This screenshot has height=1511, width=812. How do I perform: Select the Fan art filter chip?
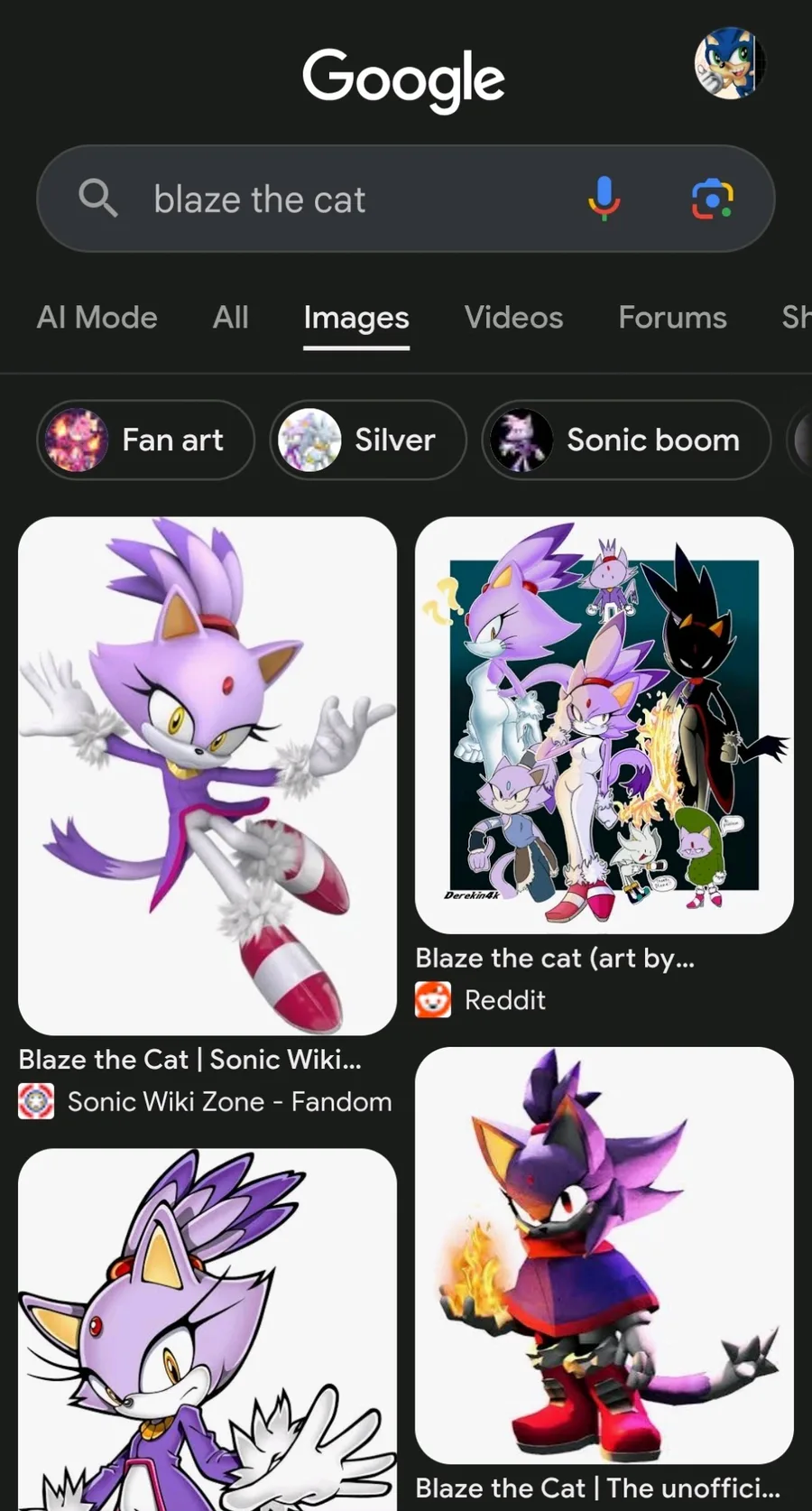[146, 440]
